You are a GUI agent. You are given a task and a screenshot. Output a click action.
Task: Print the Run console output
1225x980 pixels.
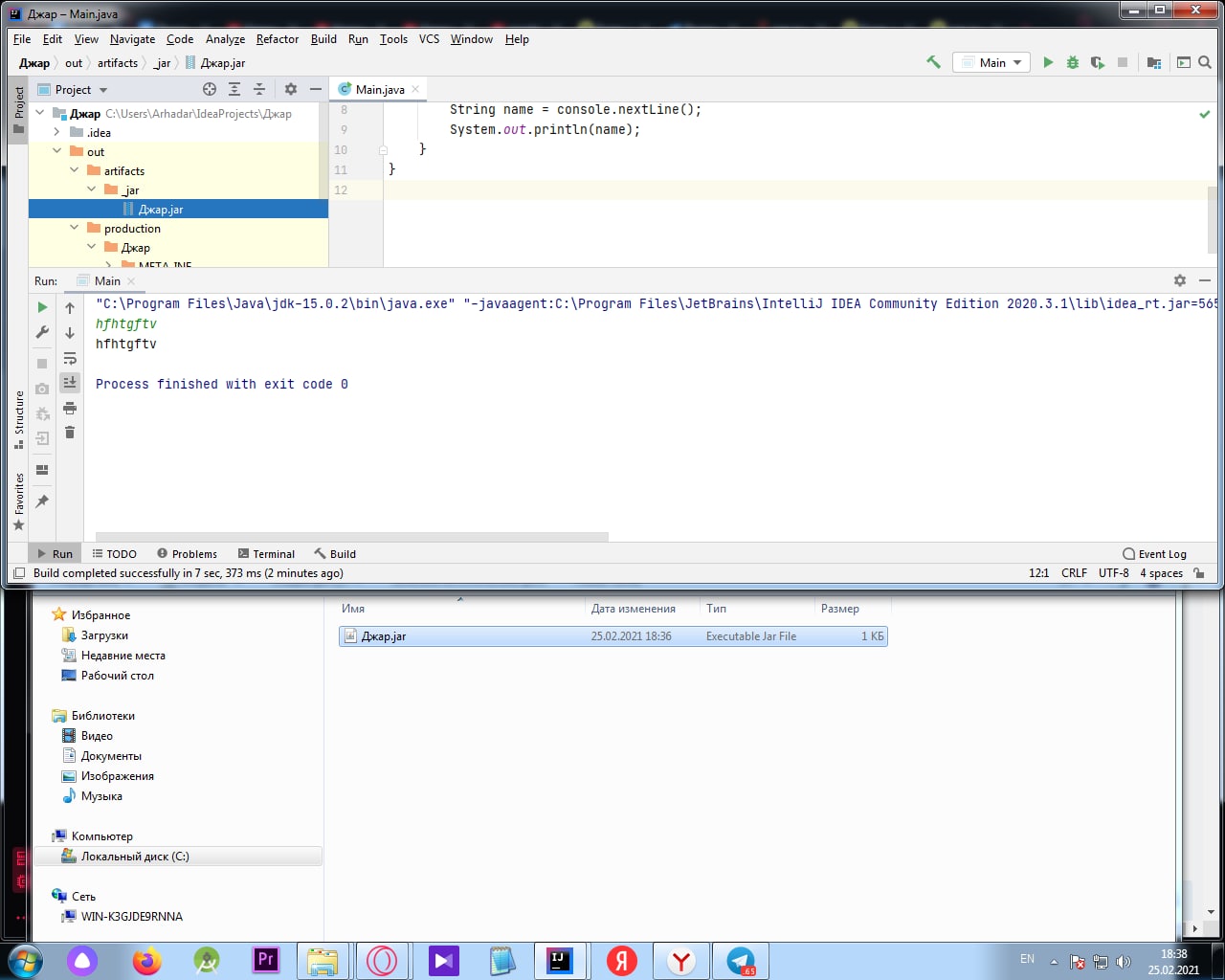70,409
